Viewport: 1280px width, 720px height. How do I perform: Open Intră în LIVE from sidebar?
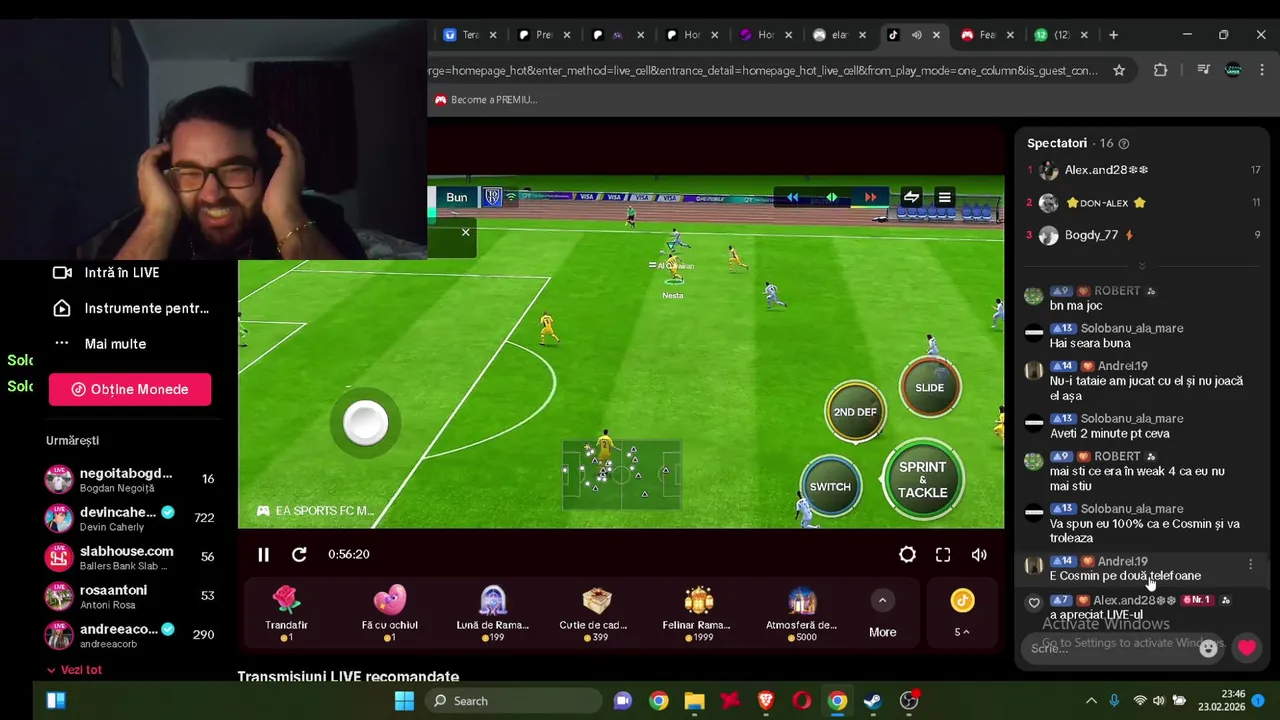(x=106, y=272)
